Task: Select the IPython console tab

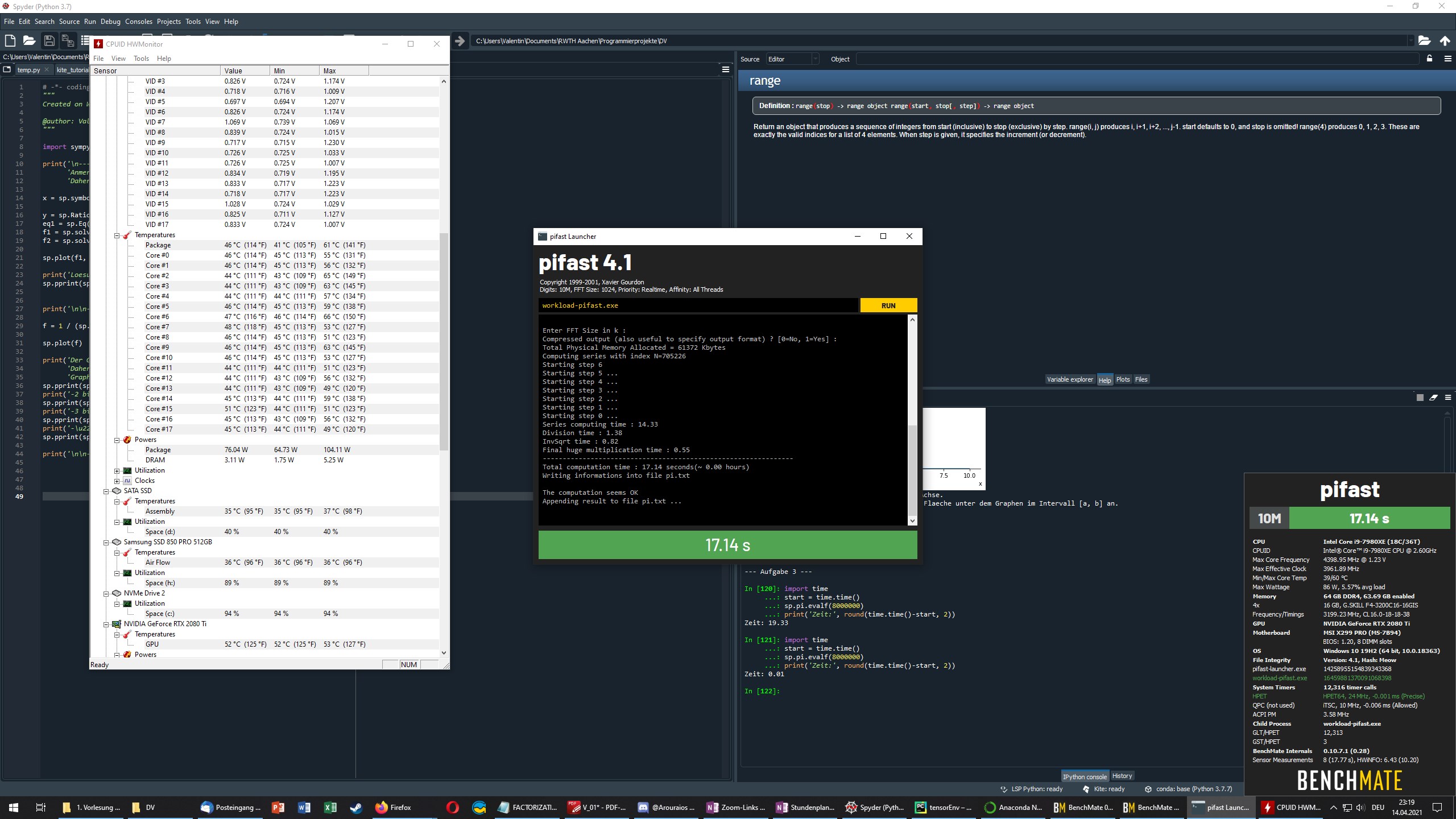Action: click(1085, 776)
